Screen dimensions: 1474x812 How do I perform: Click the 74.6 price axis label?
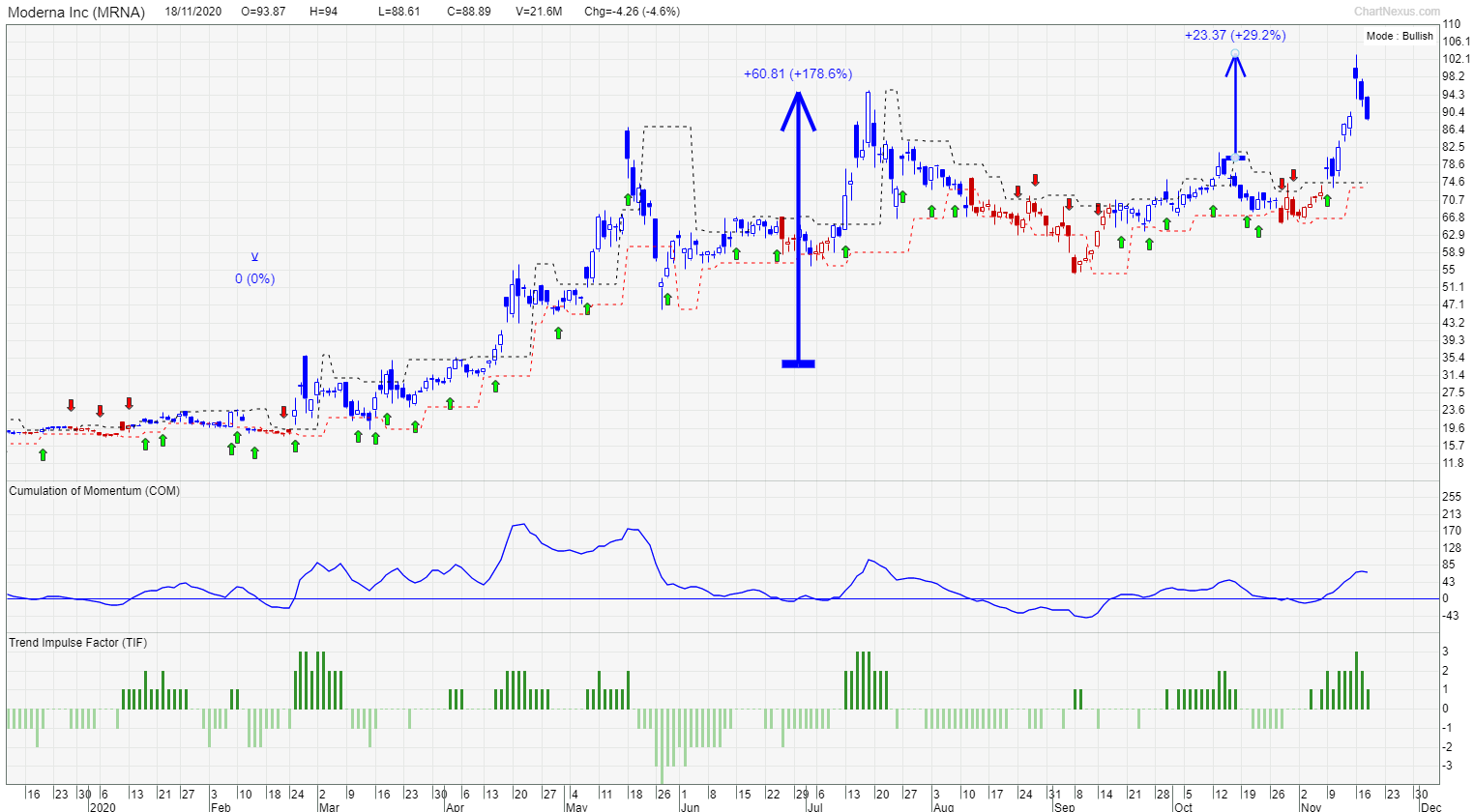click(1454, 182)
